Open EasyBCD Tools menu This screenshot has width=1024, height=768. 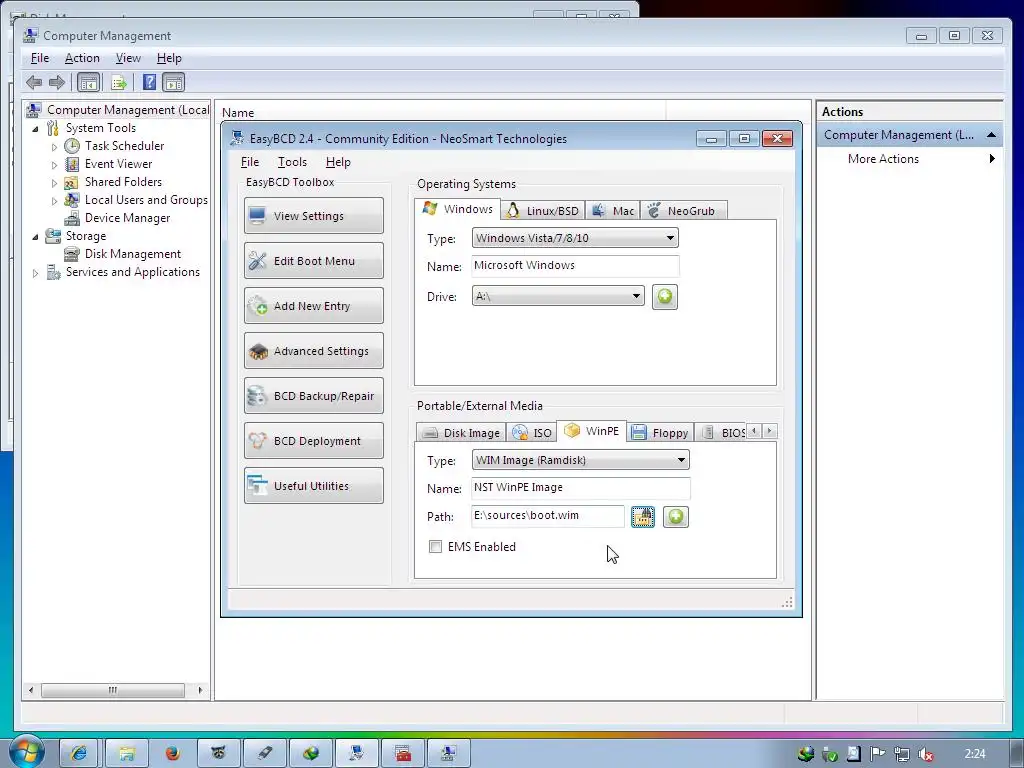[292, 162]
